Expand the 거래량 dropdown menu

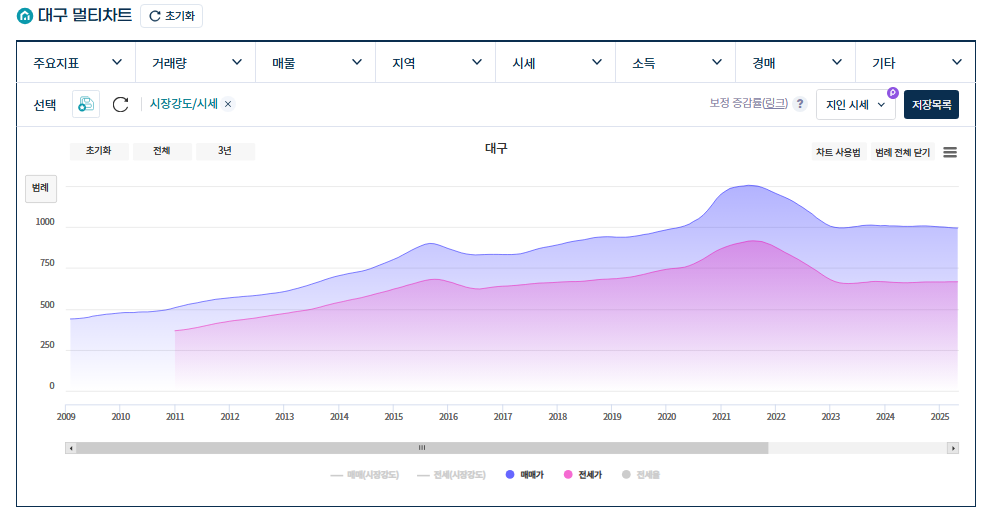[196, 63]
